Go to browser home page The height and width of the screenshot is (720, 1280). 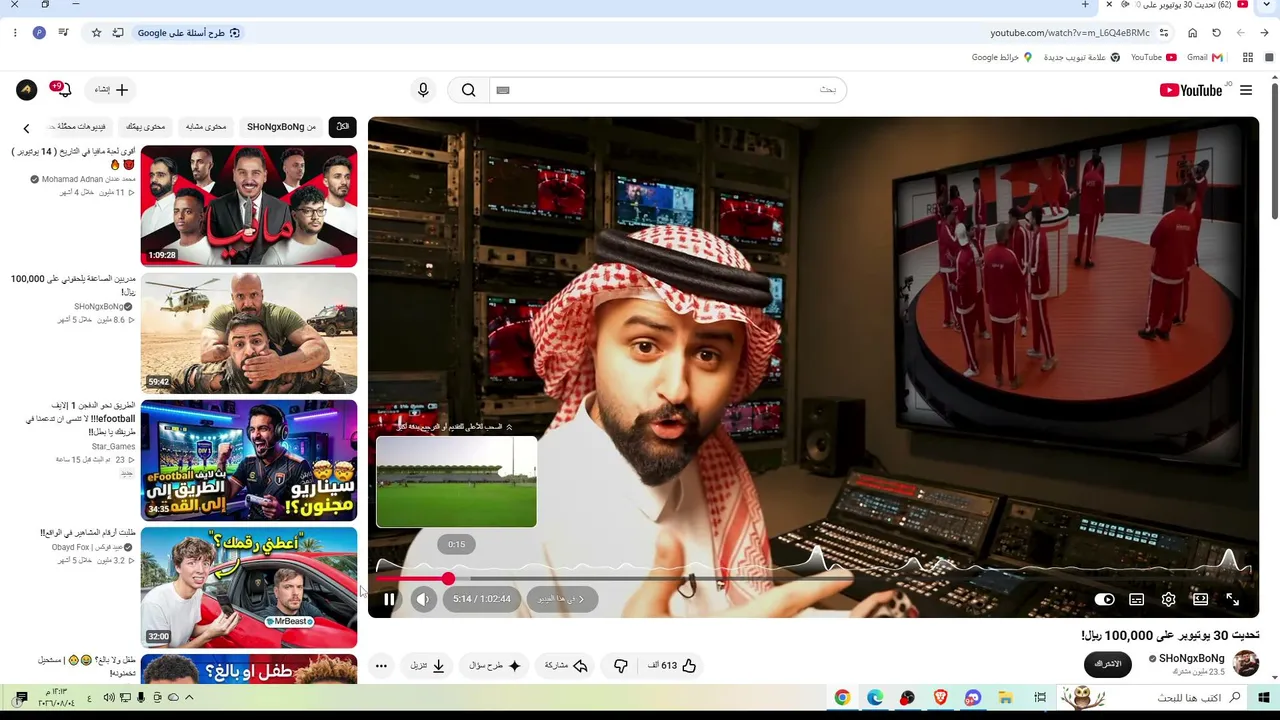1192,33
